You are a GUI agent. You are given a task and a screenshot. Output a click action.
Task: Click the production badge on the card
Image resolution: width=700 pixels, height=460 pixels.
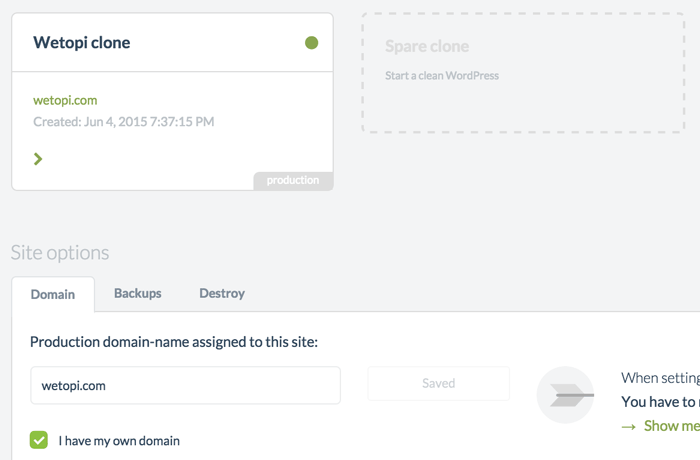tap(293, 180)
